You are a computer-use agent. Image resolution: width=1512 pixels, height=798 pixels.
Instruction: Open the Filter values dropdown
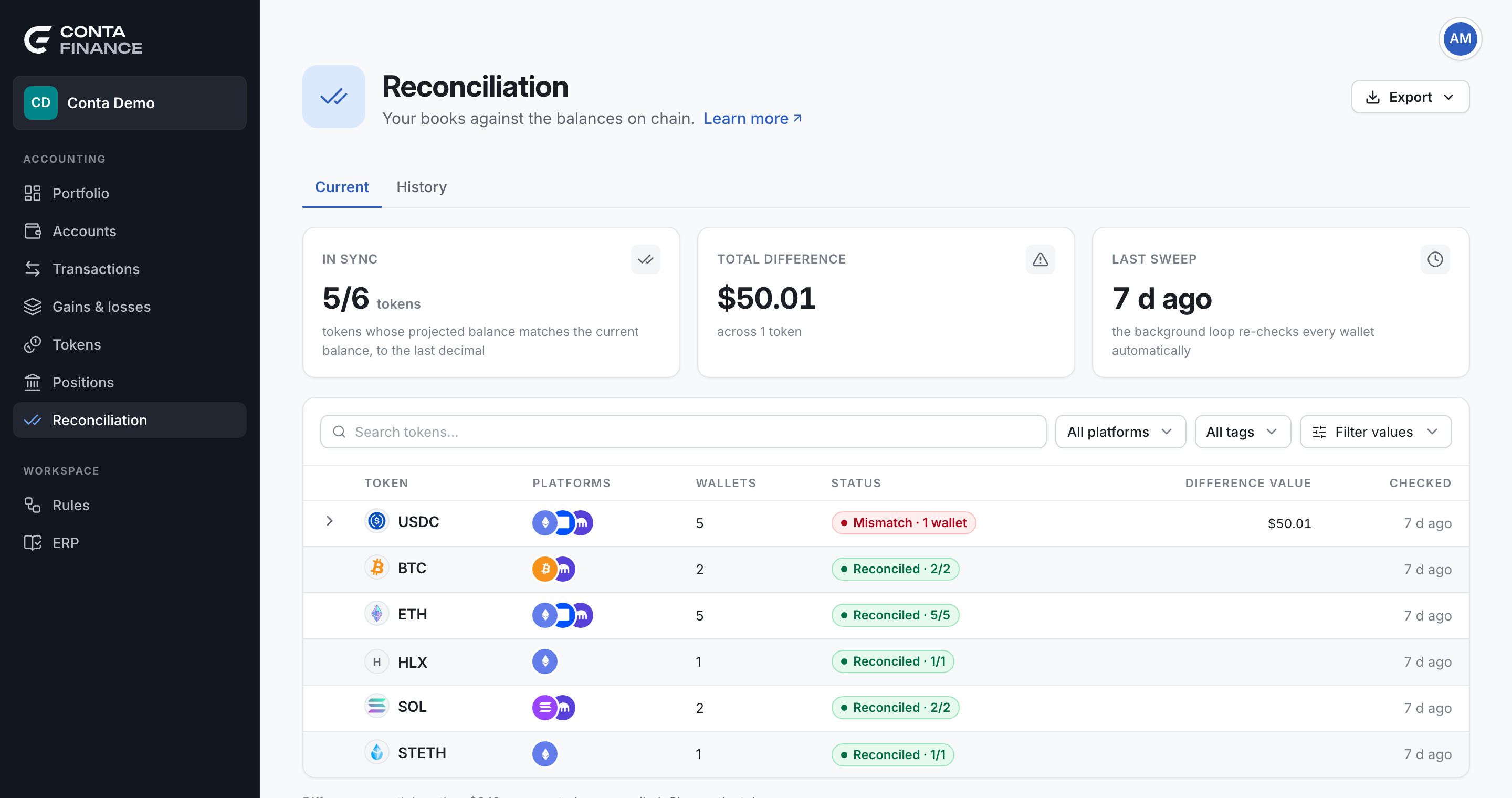coord(1375,432)
